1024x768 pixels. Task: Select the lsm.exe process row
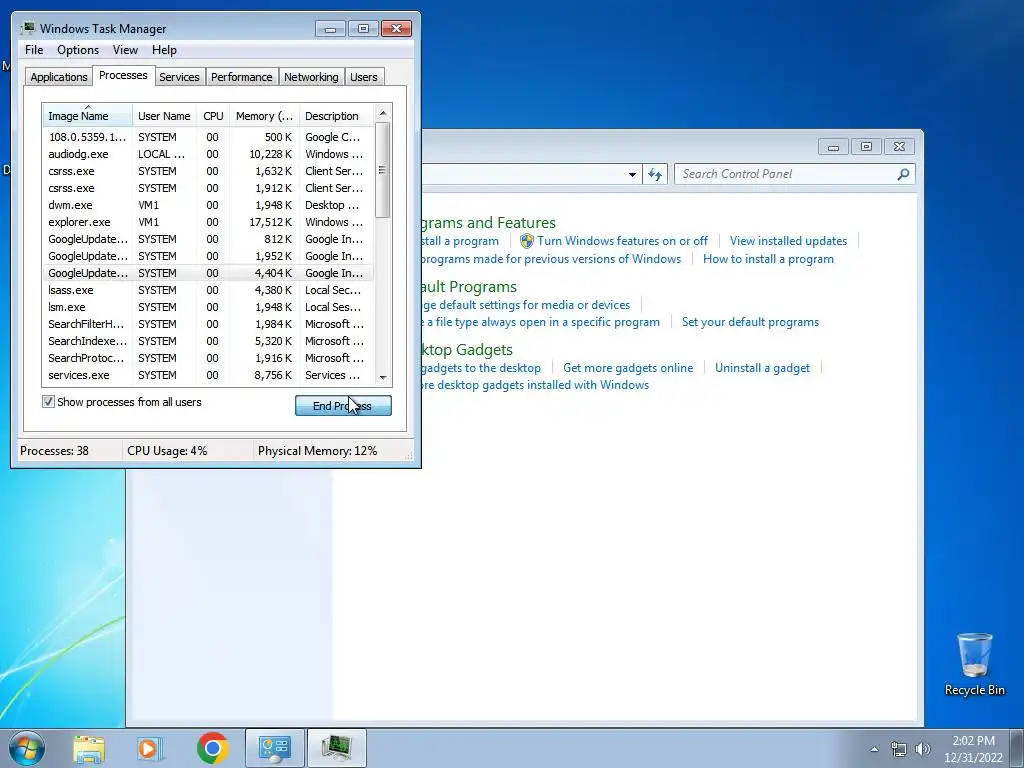pyautogui.click(x=208, y=307)
